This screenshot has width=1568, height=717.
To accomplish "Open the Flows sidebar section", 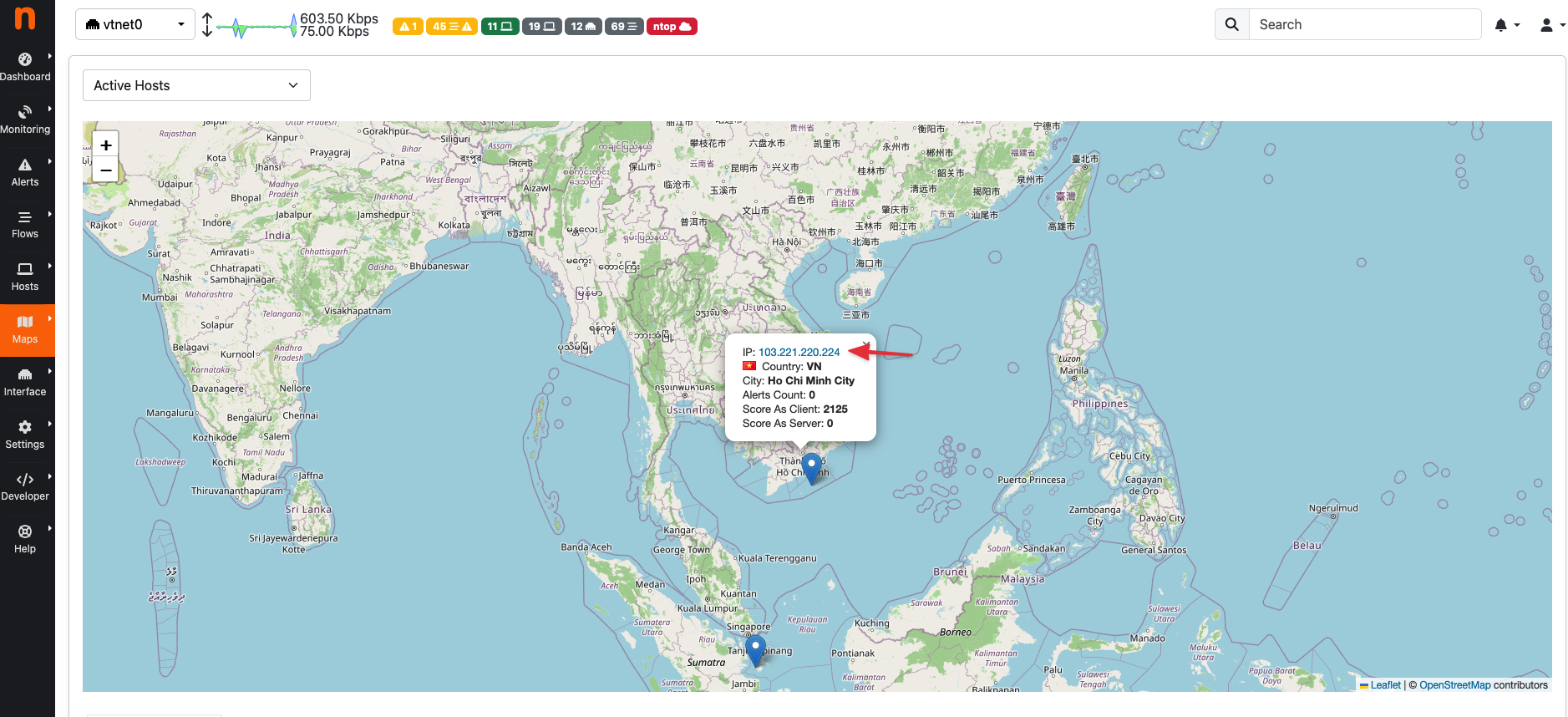I will point(25,225).
